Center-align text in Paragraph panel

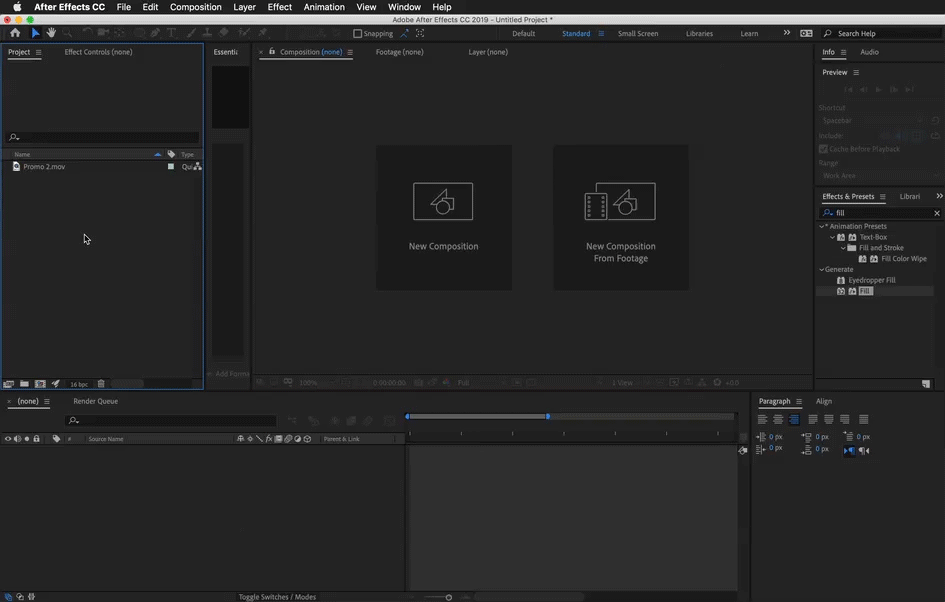coord(778,419)
